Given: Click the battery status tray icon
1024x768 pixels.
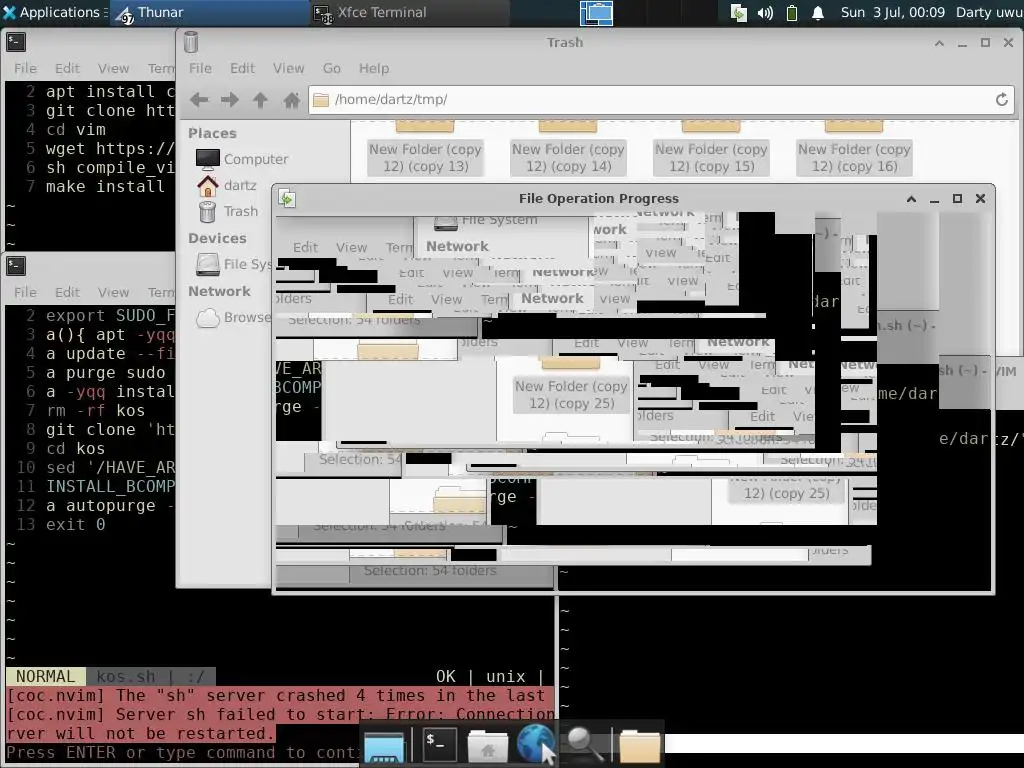Looking at the screenshot, I should coord(792,13).
